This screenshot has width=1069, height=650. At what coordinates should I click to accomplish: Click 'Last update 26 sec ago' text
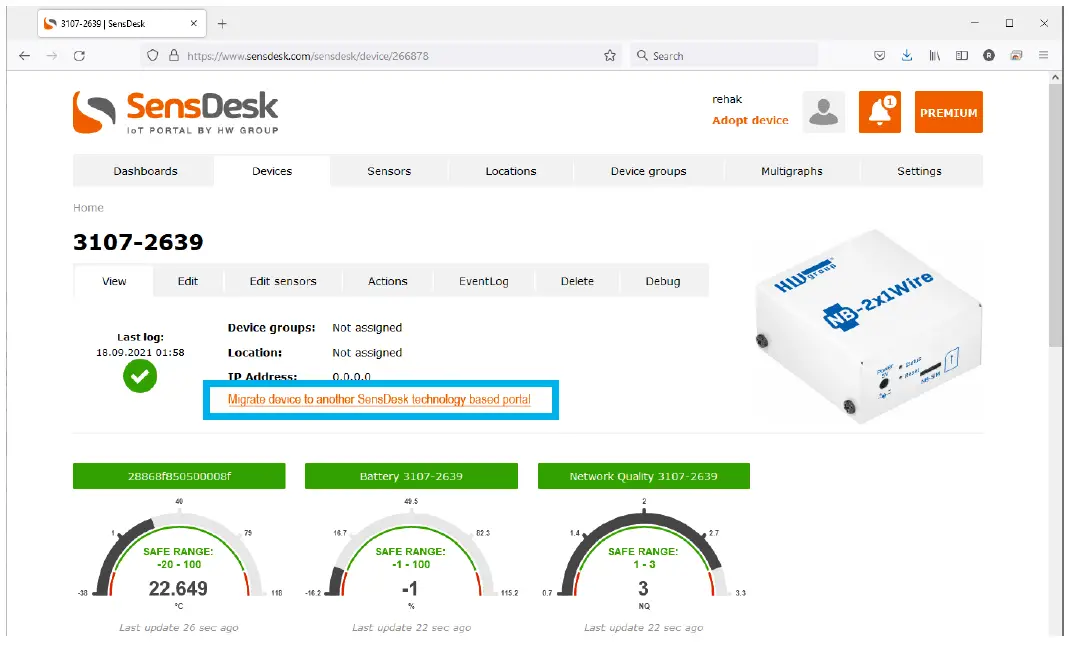(x=179, y=627)
